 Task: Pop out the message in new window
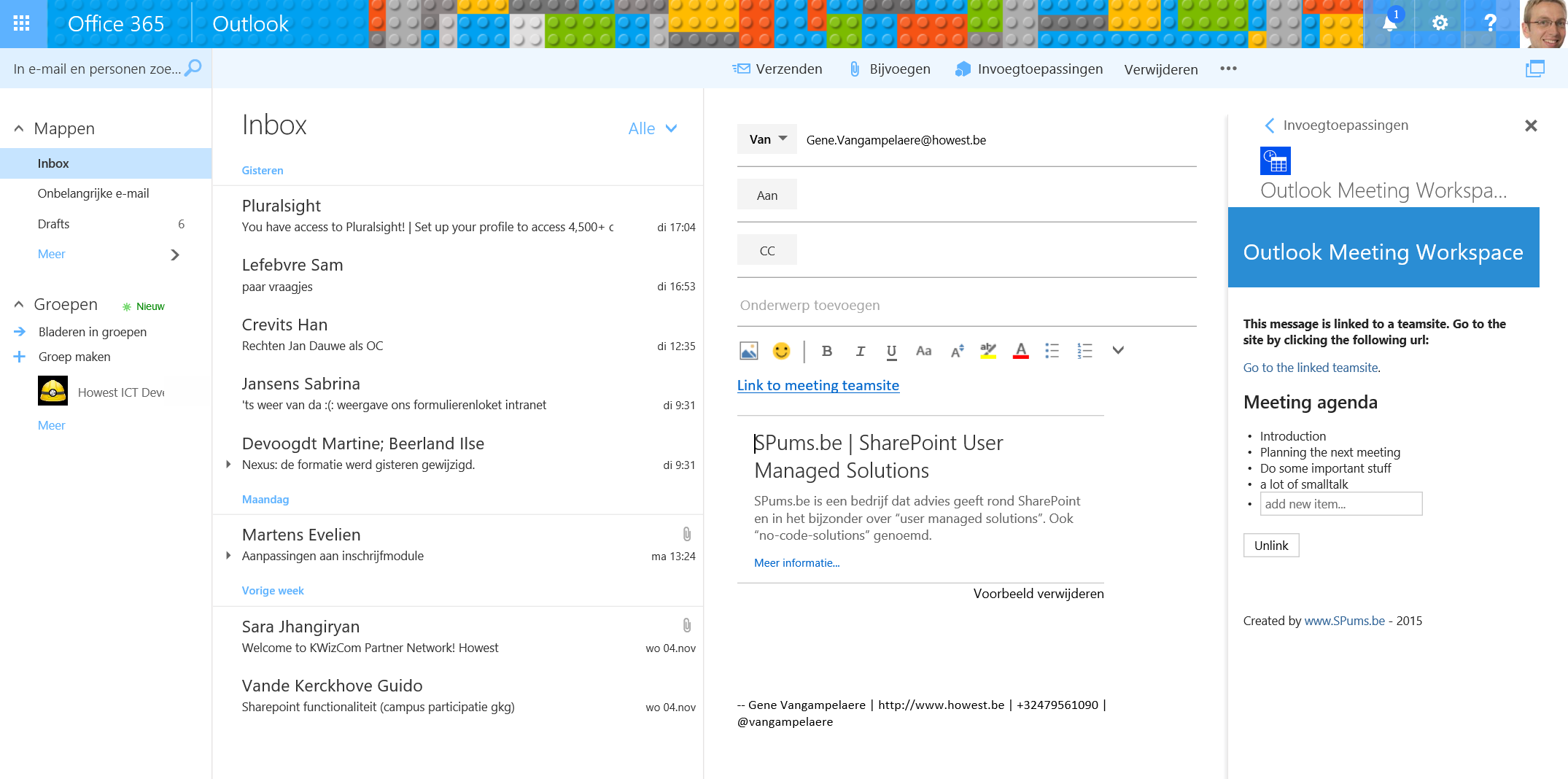click(x=1534, y=69)
